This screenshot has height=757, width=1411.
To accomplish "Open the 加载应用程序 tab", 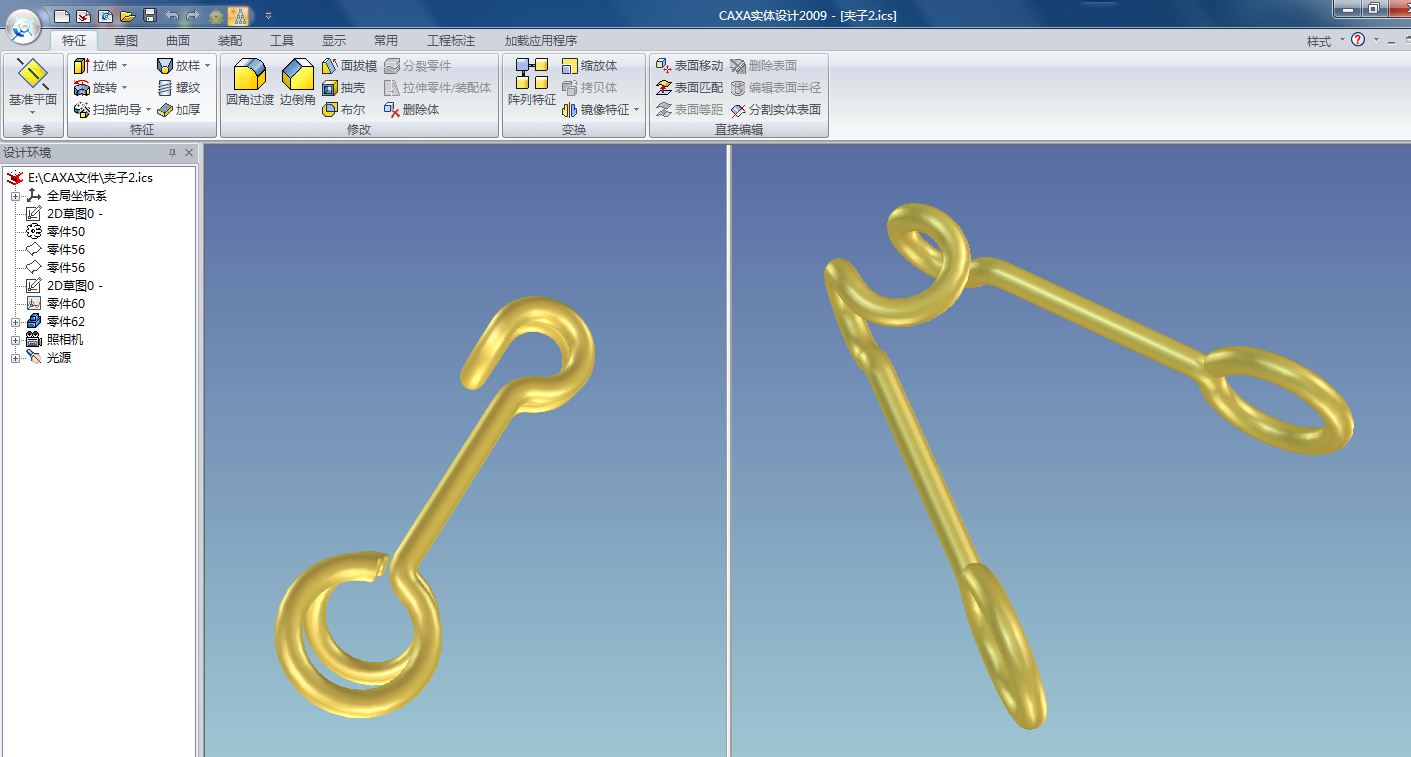I will tap(541, 41).
